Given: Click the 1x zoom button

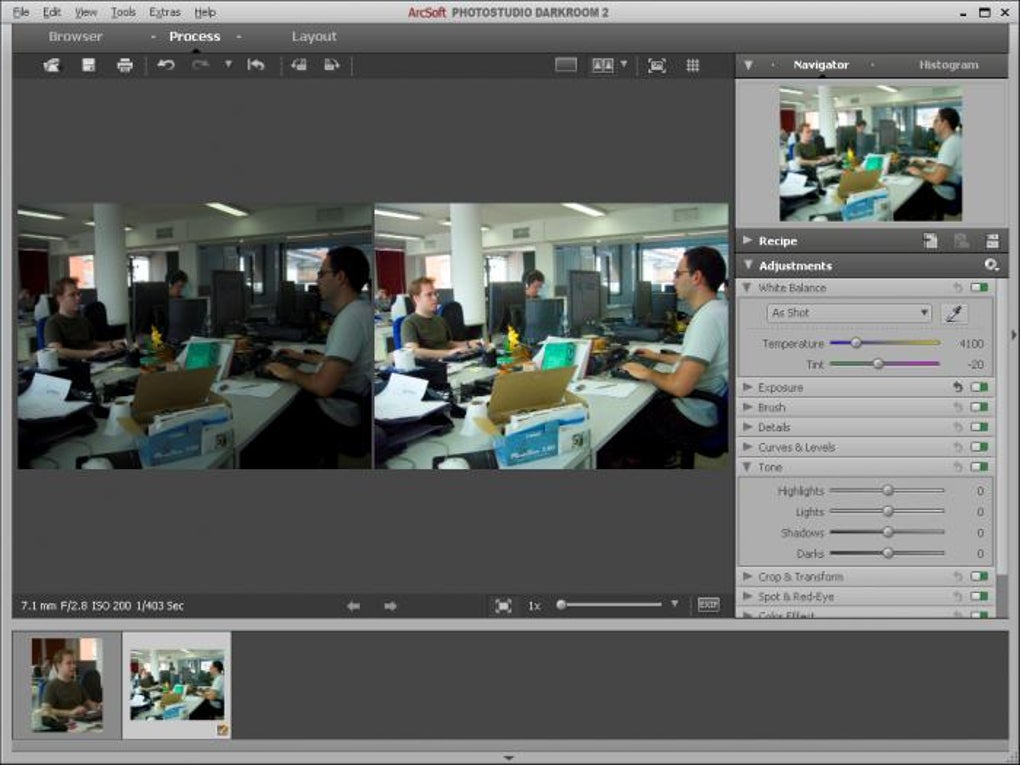Looking at the screenshot, I should pyautogui.click(x=534, y=606).
